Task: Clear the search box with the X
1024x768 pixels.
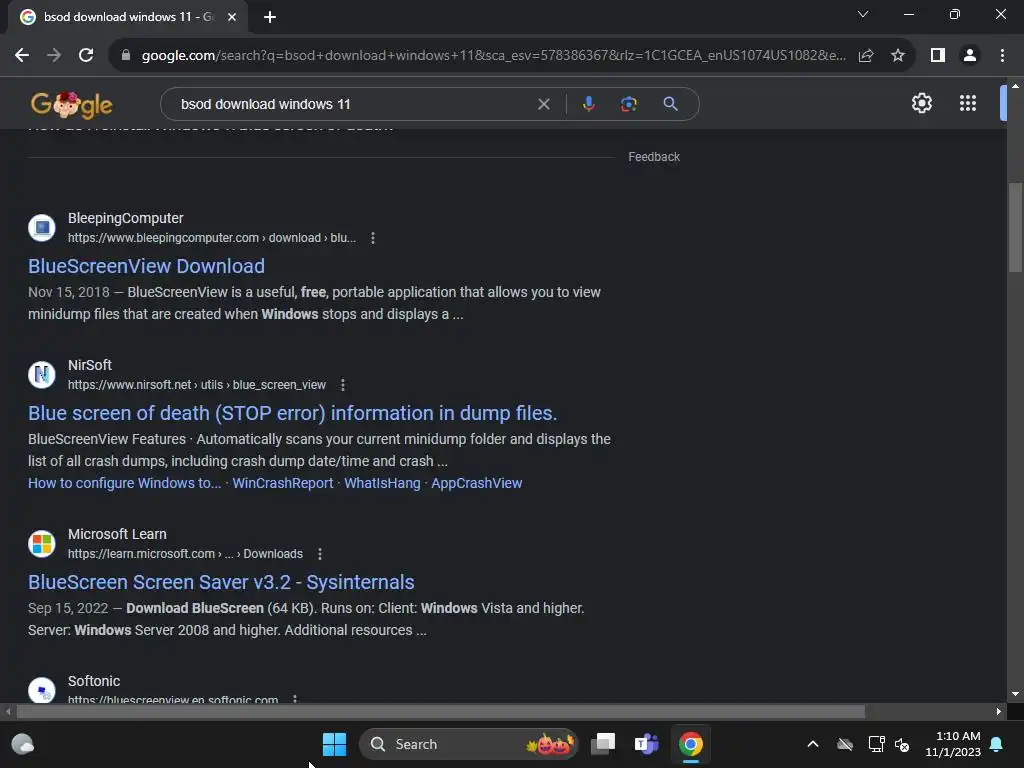Action: pos(543,104)
